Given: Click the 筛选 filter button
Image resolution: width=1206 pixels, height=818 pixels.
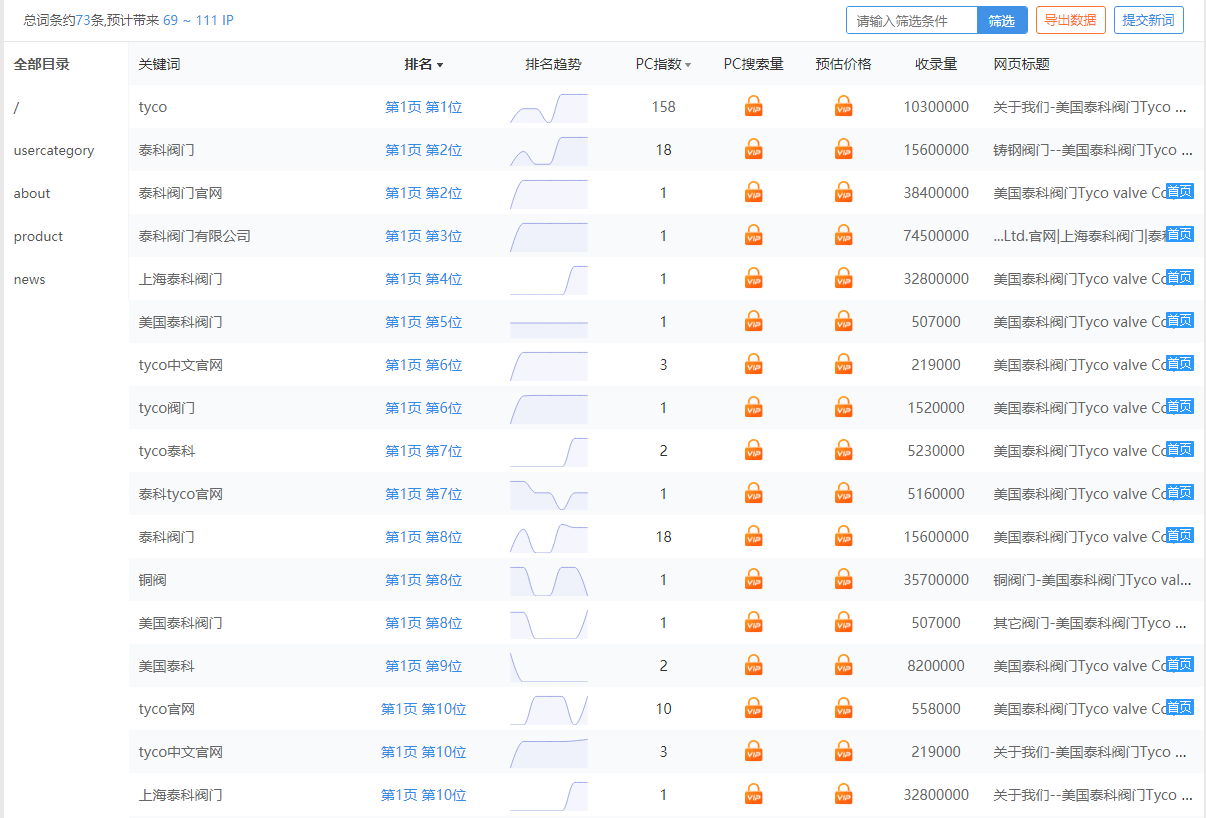Looking at the screenshot, I should [x=1001, y=21].
